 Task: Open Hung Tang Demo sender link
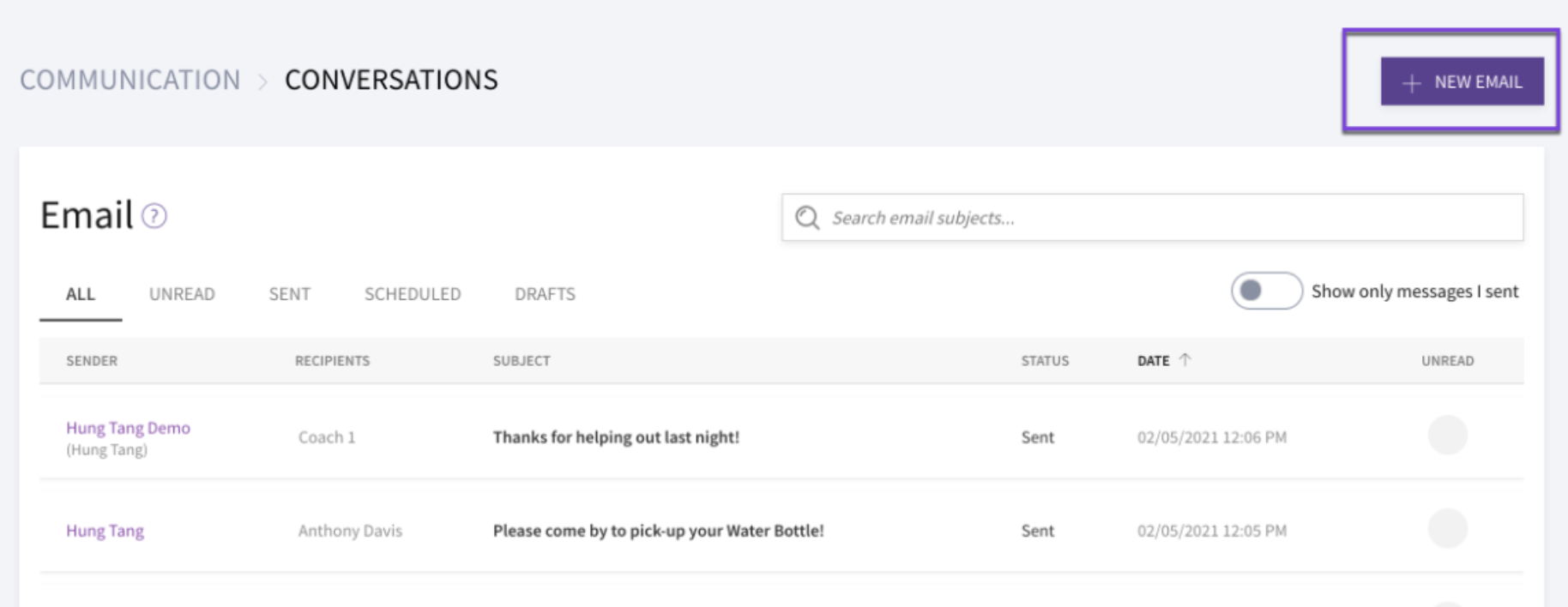(129, 428)
